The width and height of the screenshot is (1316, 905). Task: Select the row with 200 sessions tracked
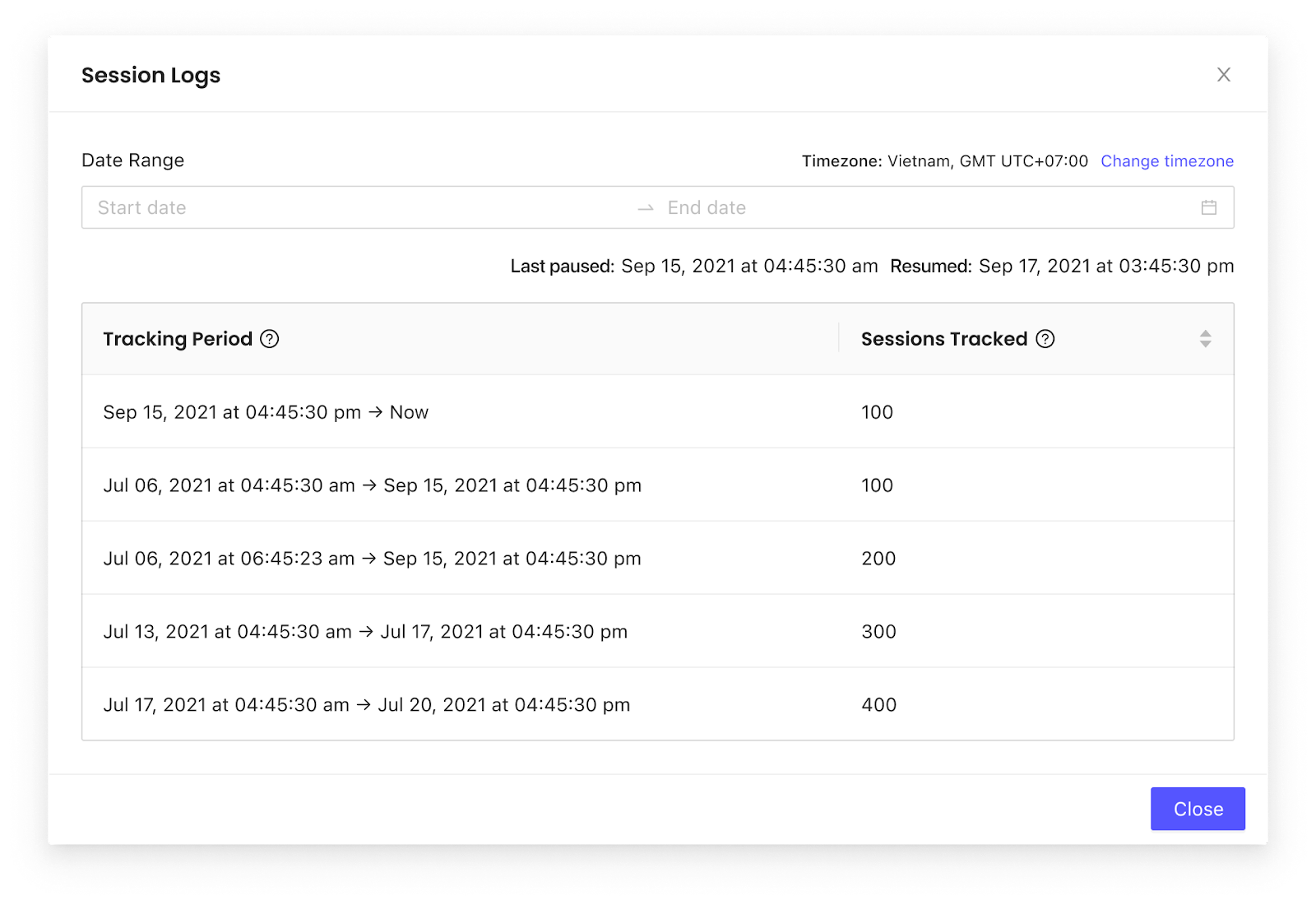(x=658, y=558)
